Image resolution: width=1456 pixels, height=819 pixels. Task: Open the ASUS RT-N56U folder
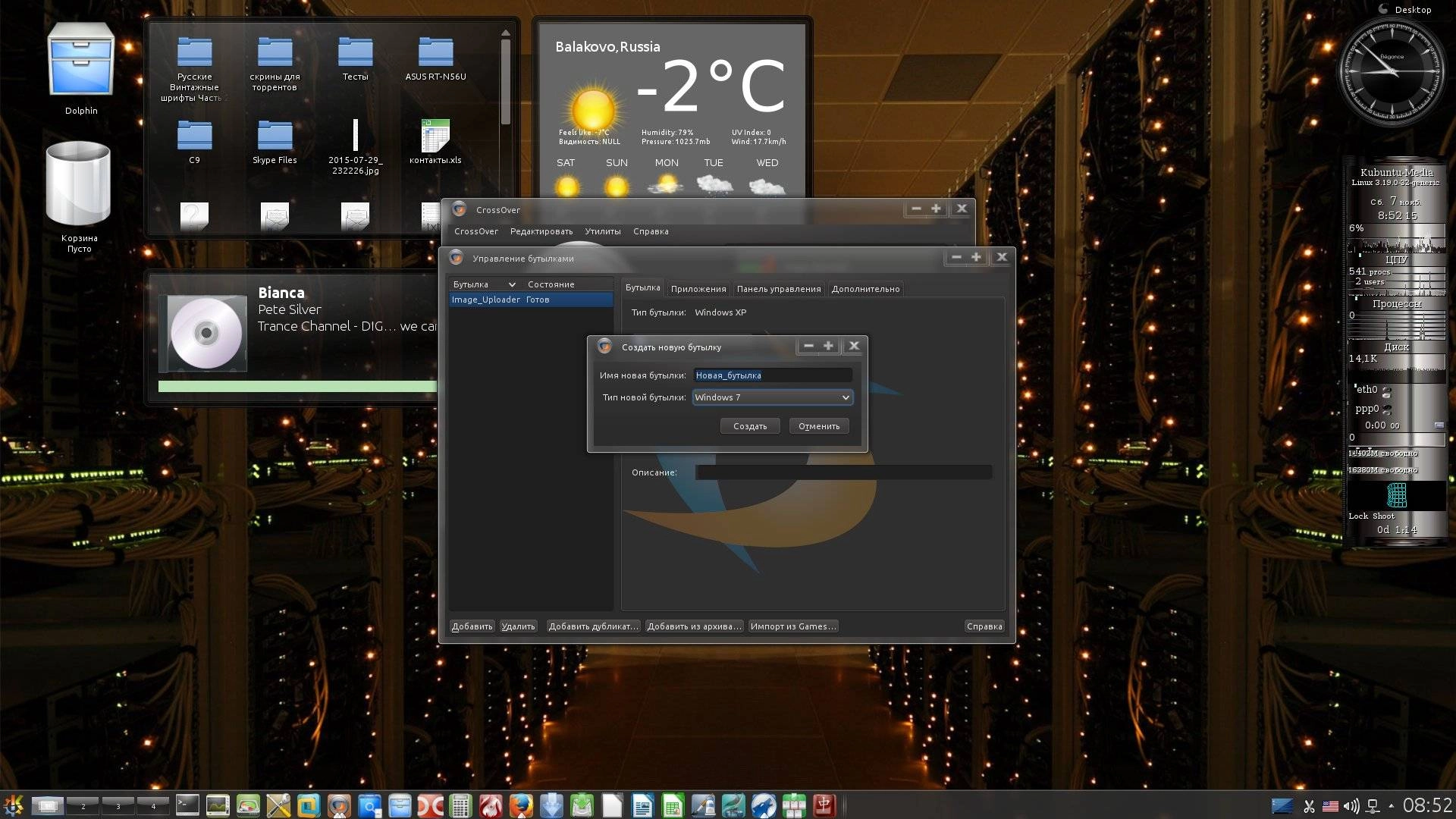tap(435, 58)
